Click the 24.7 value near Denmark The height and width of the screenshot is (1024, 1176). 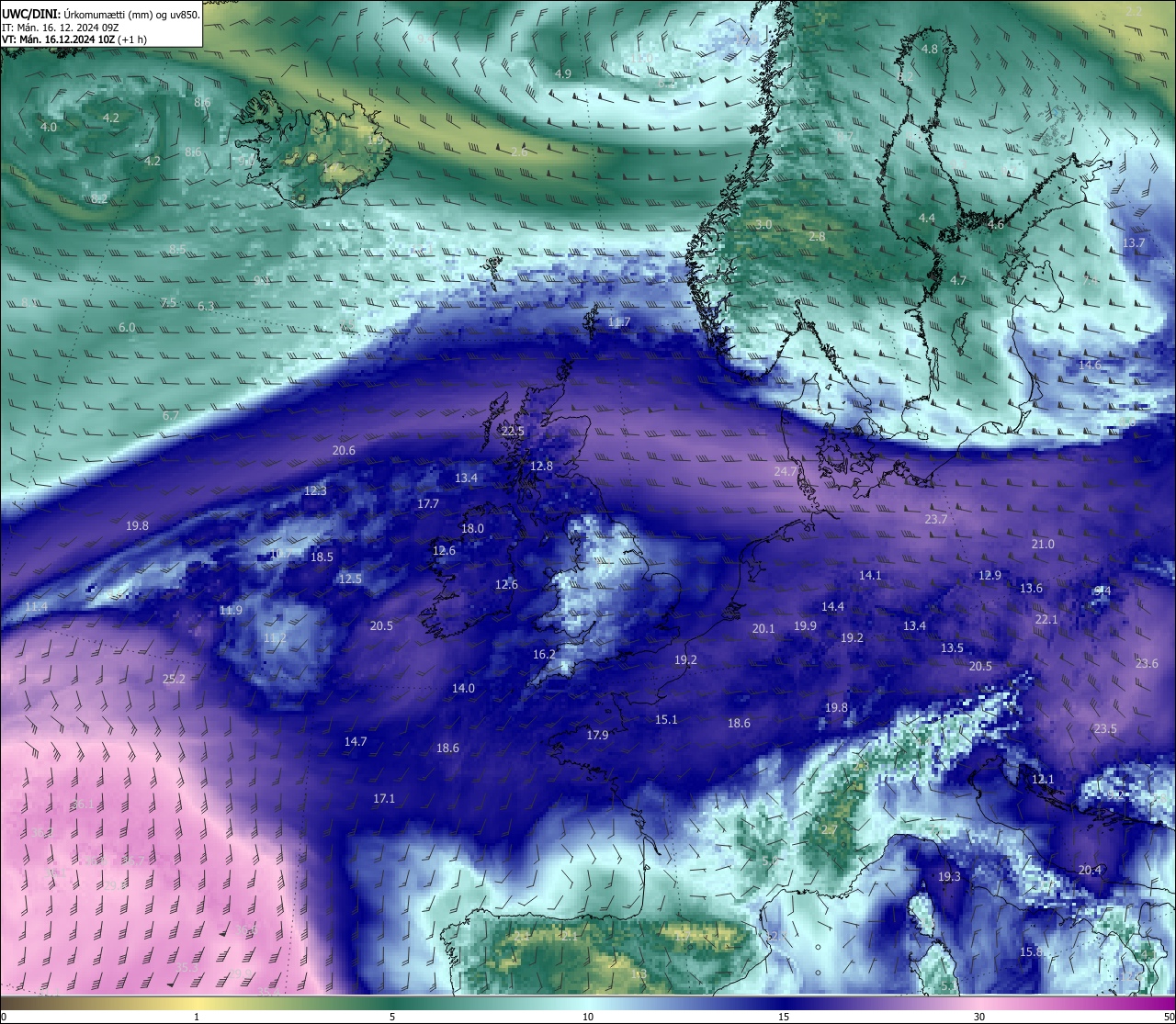click(786, 472)
